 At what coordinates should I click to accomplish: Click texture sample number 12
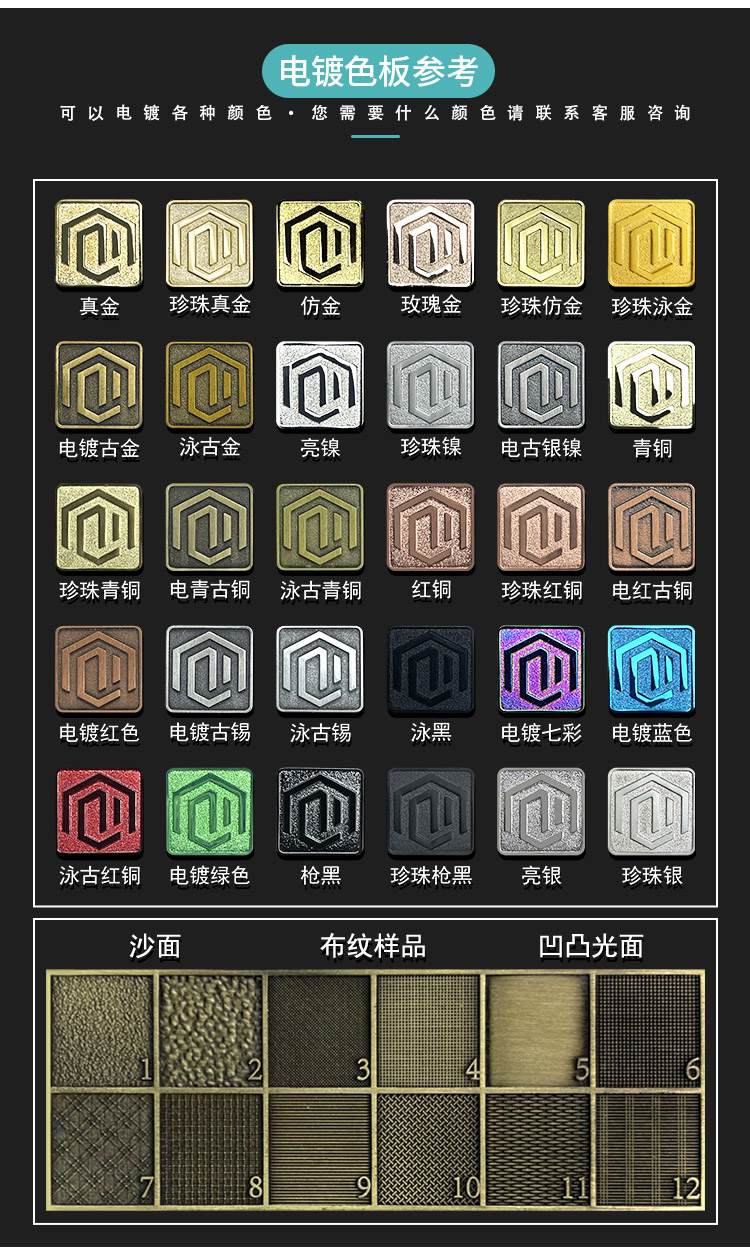pos(648,1148)
